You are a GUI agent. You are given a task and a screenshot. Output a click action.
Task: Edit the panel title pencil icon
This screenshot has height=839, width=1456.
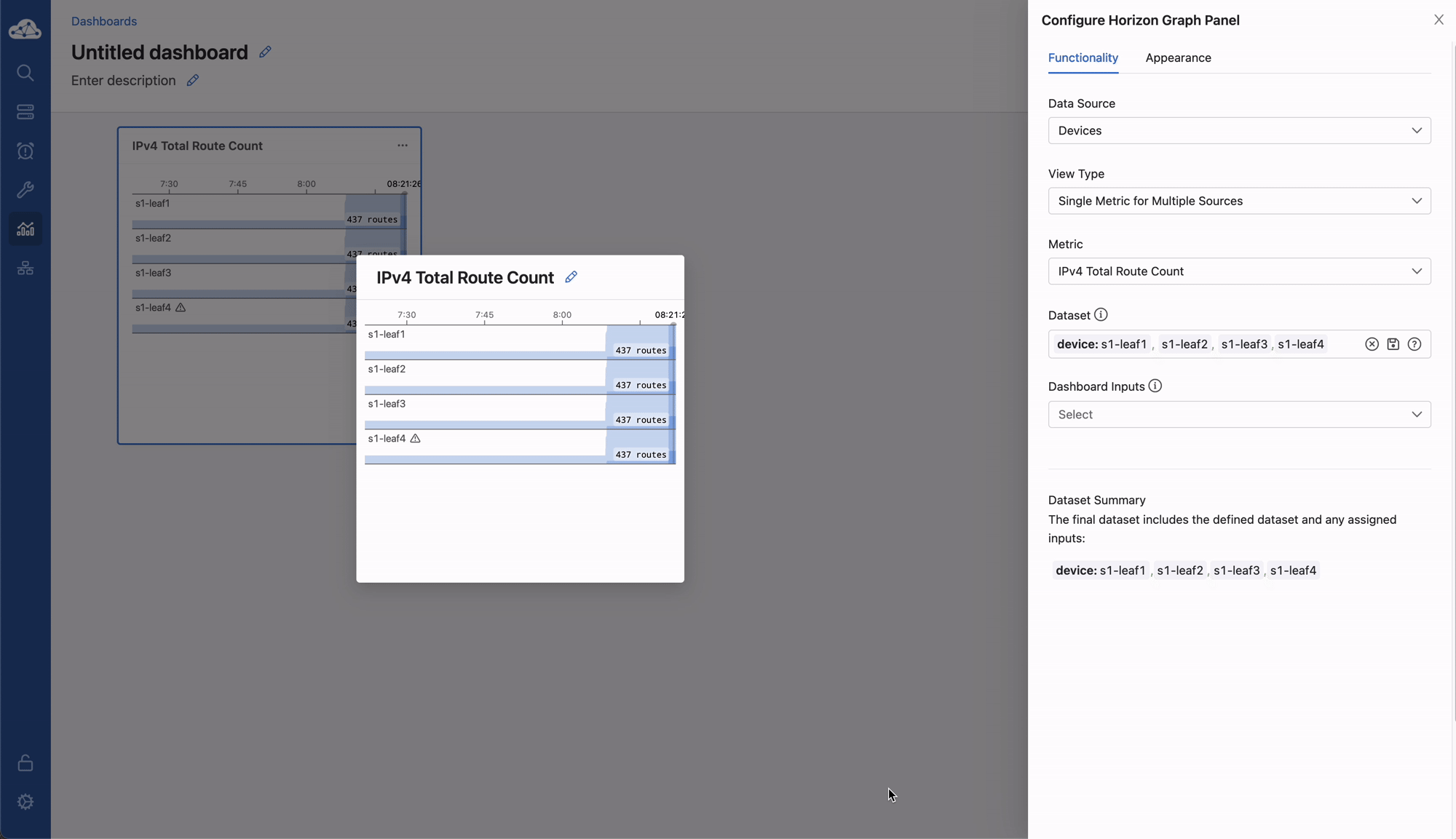[571, 277]
